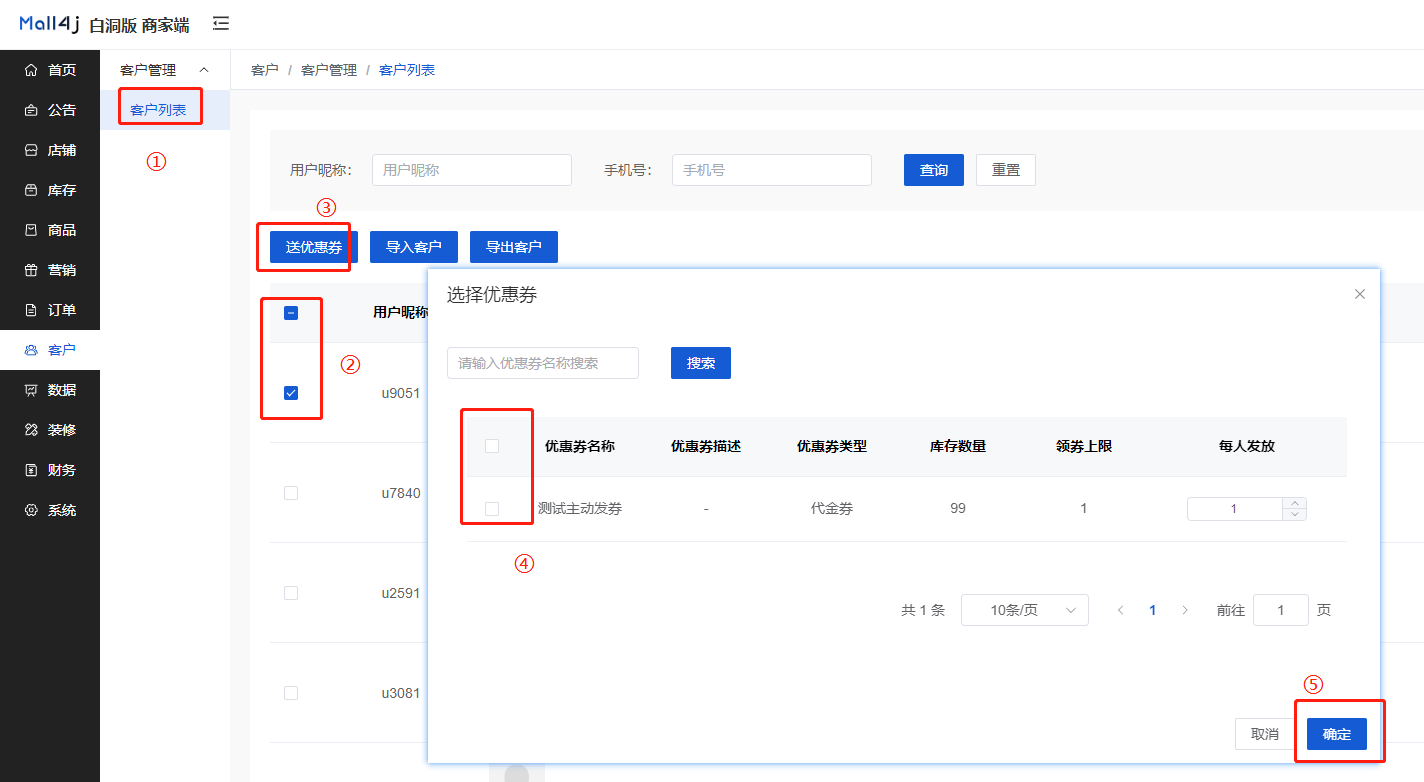
Task: Click the home icon beside 首页
Action: pyautogui.click(x=31, y=70)
